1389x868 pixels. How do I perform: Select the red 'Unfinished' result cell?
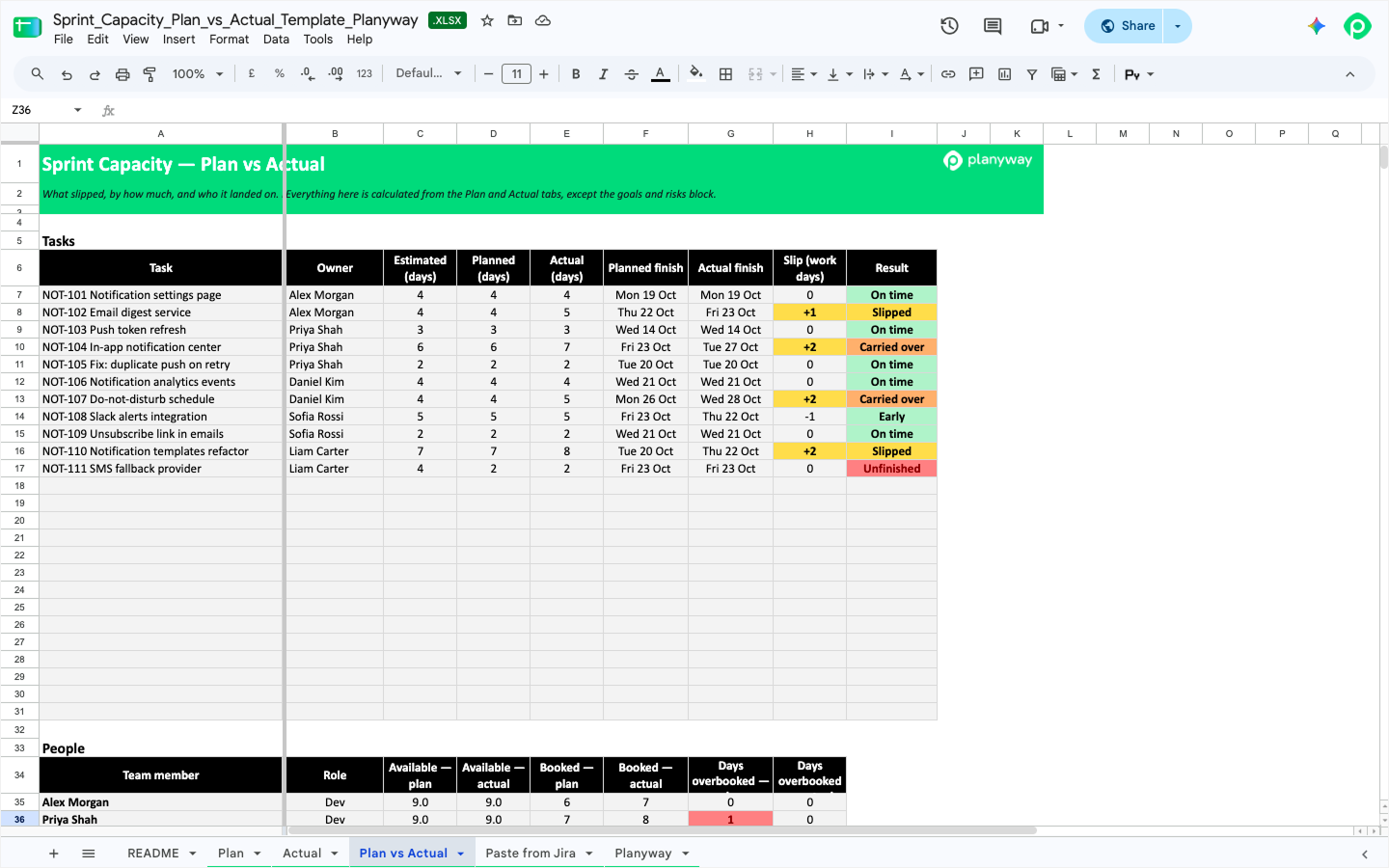point(892,469)
